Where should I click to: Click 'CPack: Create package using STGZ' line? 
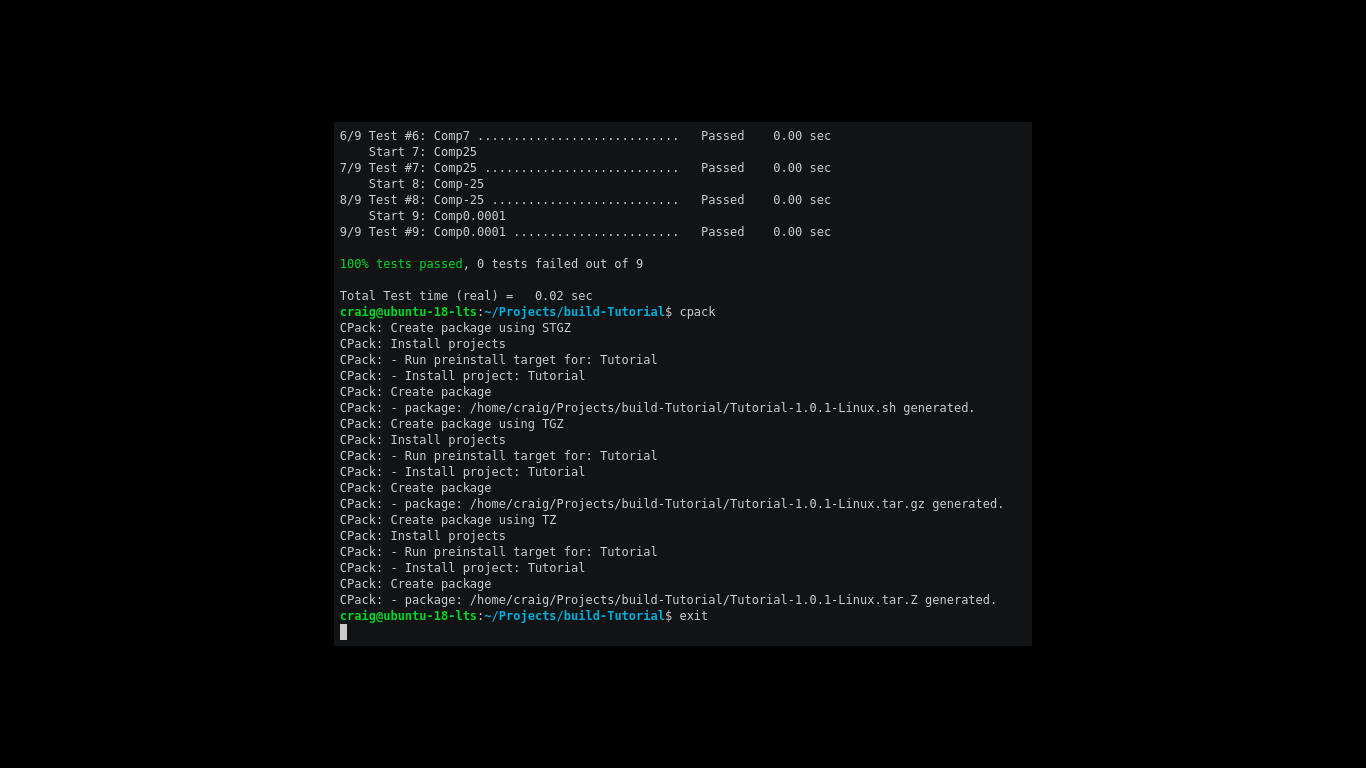click(455, 328)
